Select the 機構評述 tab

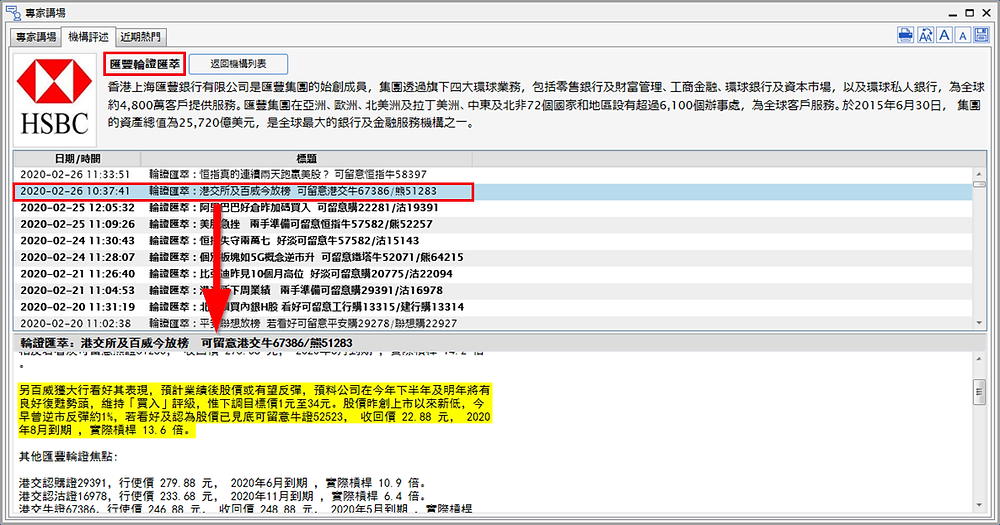click(89, 36)
